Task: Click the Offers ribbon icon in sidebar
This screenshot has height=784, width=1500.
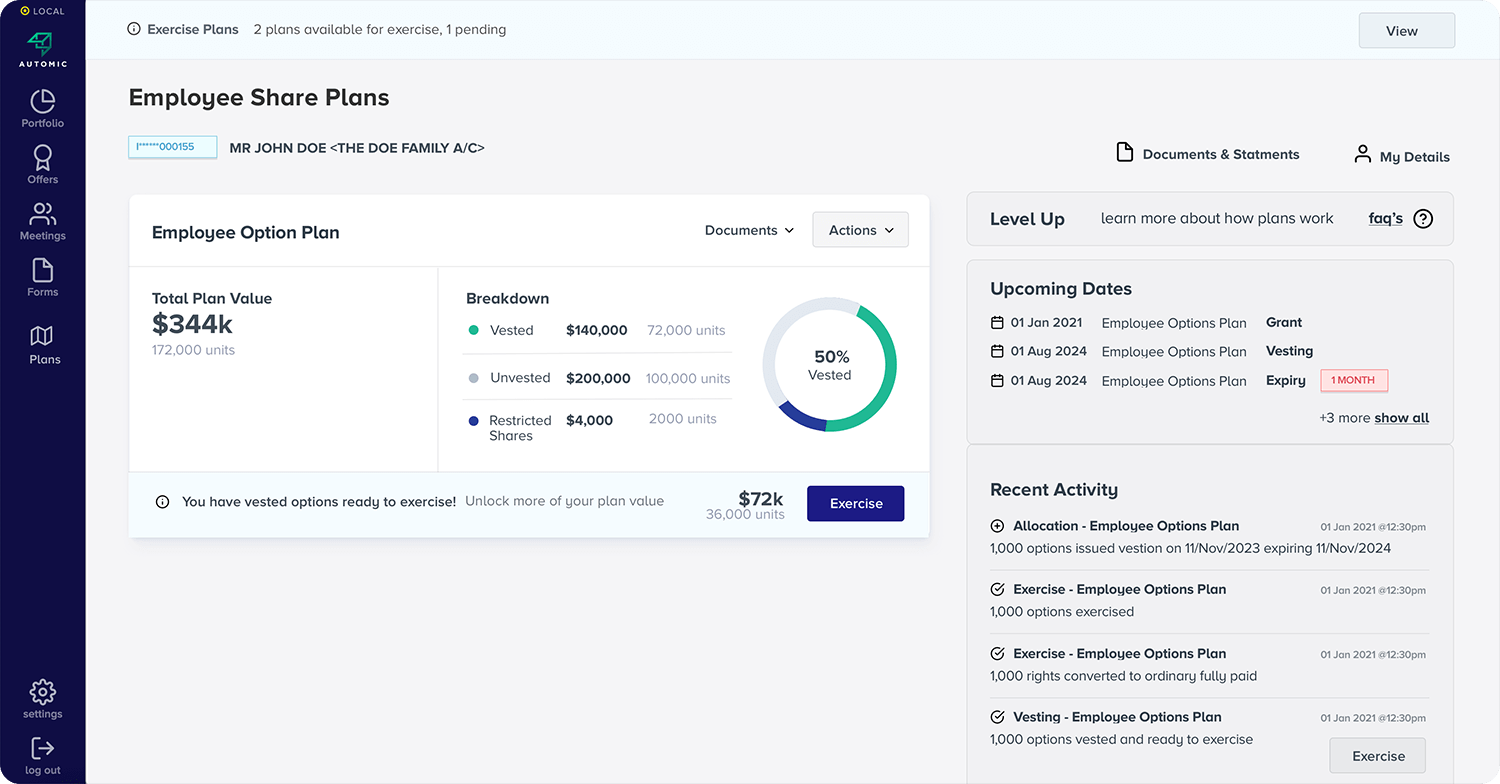Action: (x=42, y=158)
